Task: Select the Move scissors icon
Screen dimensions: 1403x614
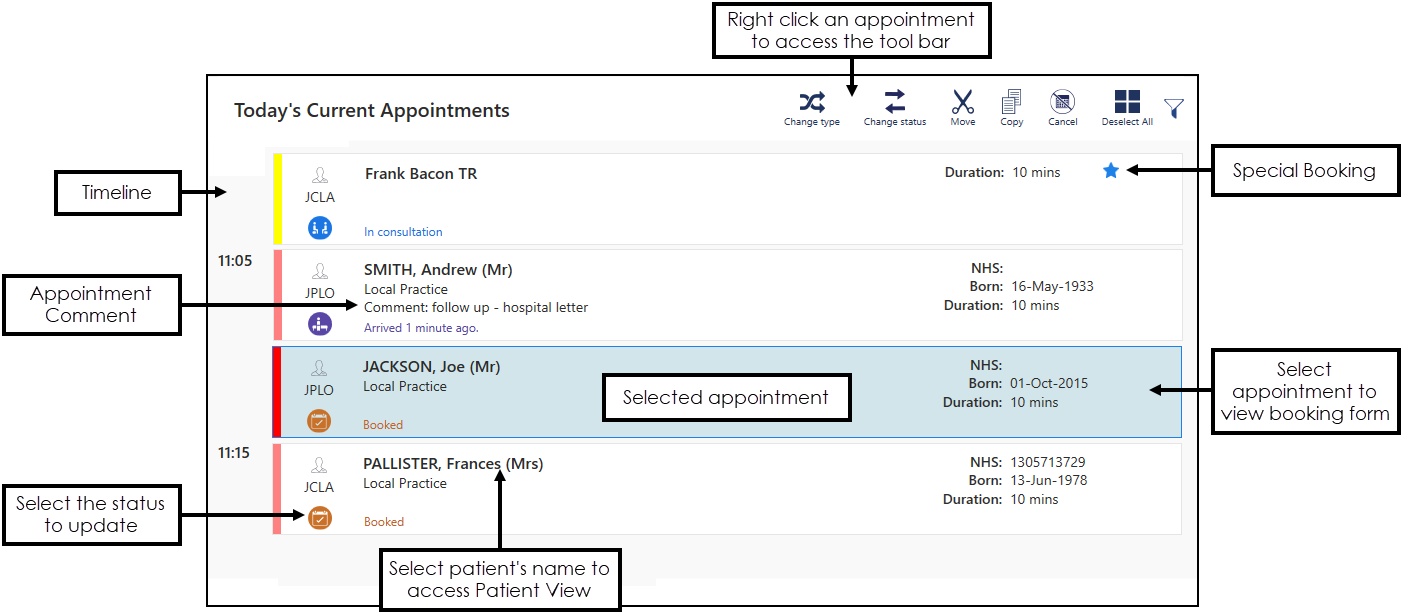Action: (962, 101)
